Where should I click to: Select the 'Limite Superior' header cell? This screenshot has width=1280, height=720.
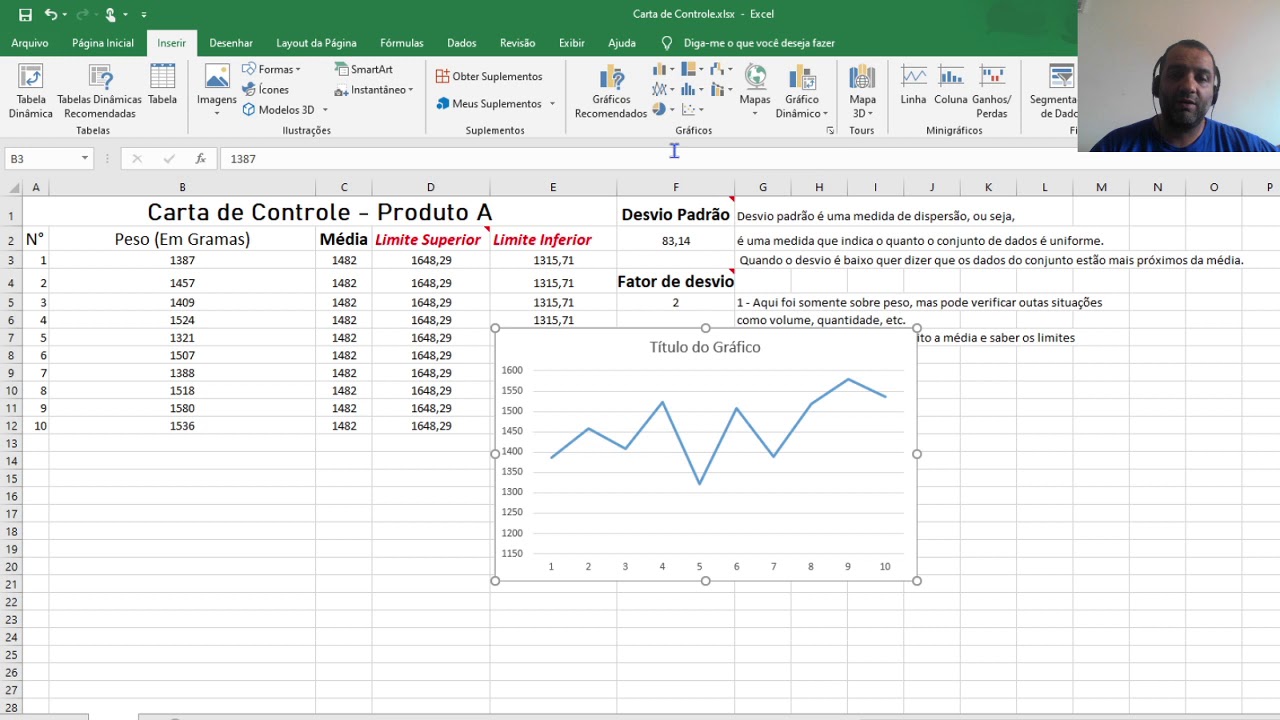[x=431, y=239]
